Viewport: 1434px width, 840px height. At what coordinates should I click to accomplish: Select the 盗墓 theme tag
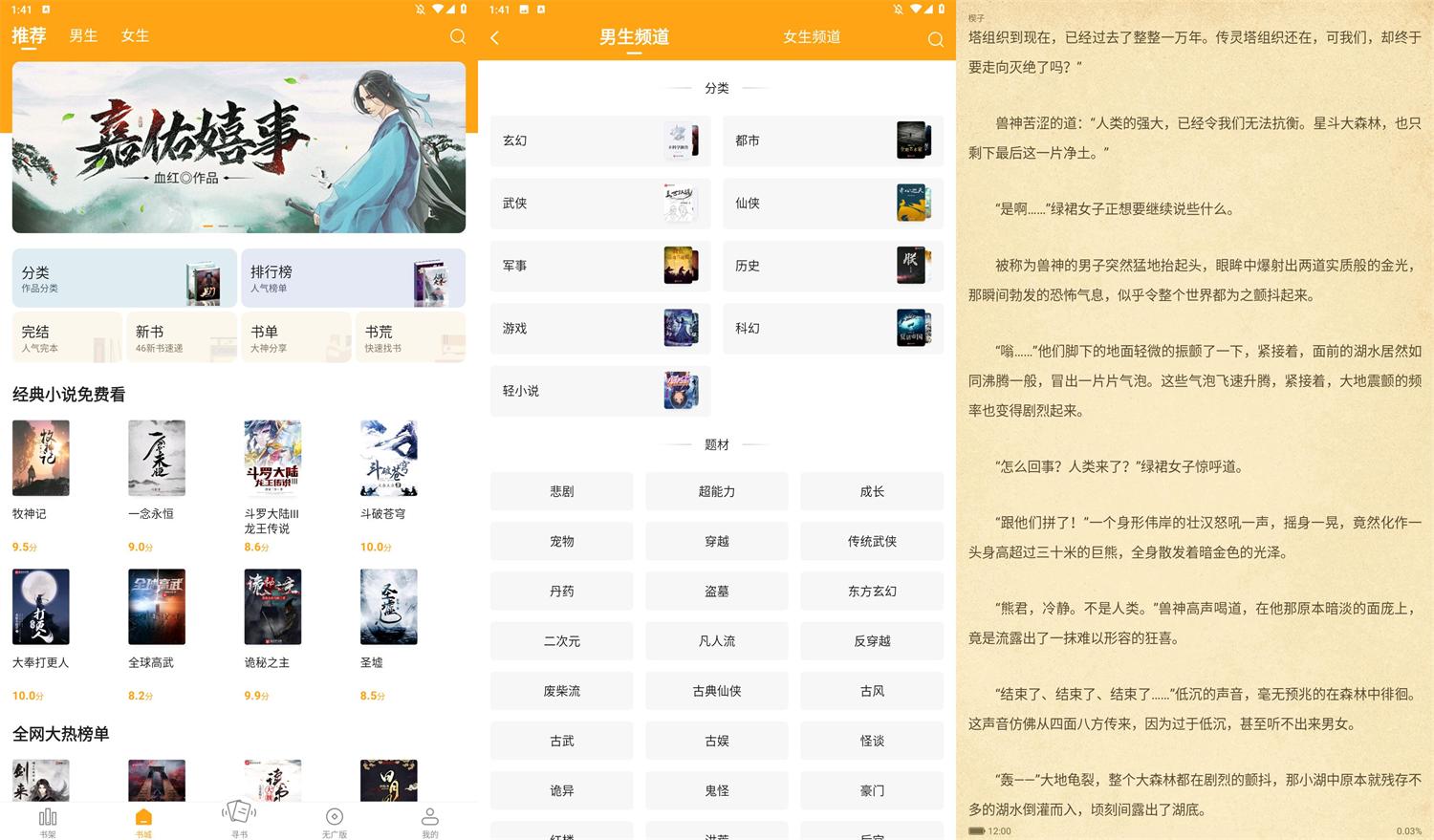716,591
